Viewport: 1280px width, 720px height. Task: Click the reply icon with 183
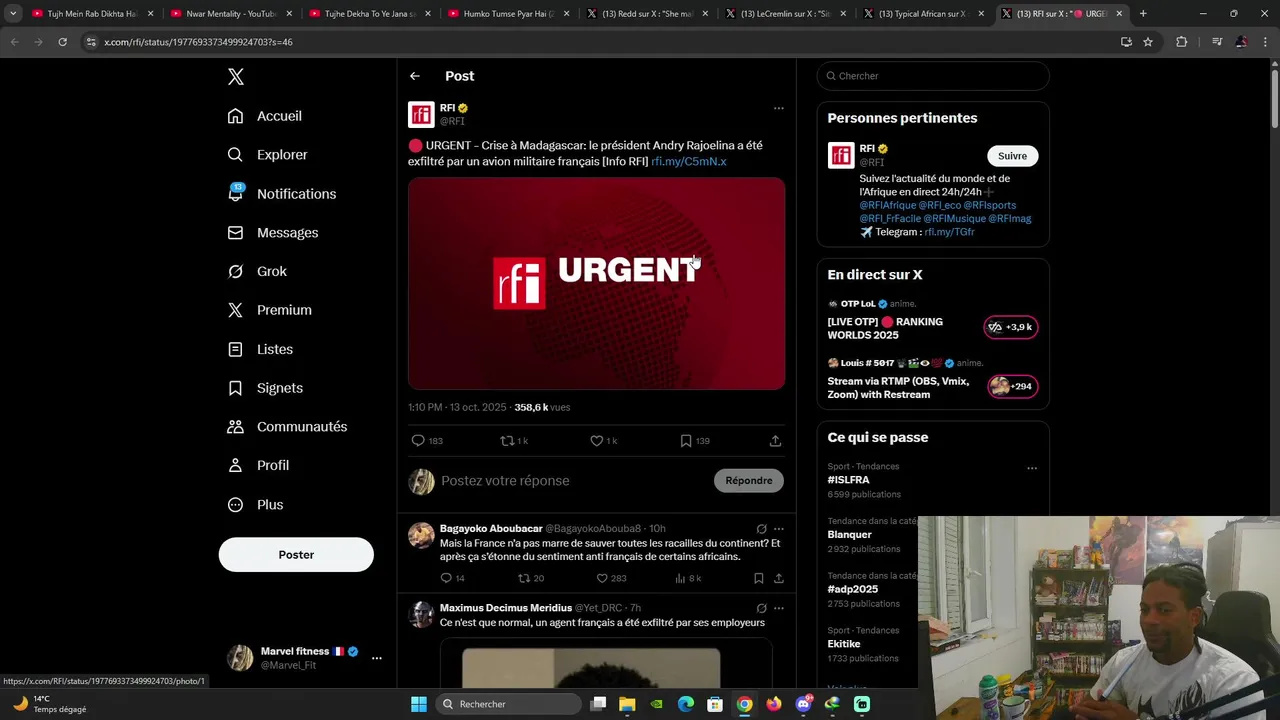point(427,441)
